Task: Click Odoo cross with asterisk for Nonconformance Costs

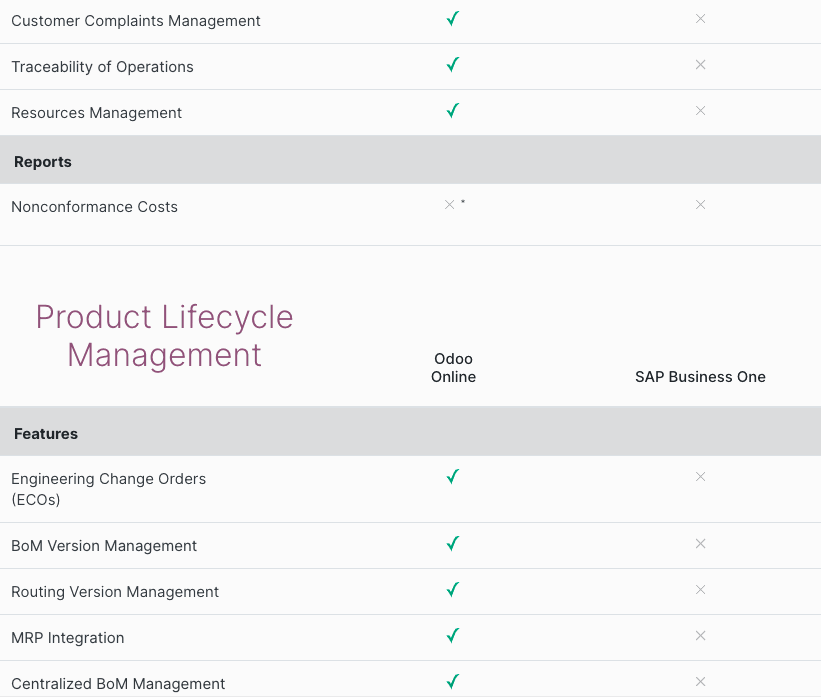Action: click(450, 205)
